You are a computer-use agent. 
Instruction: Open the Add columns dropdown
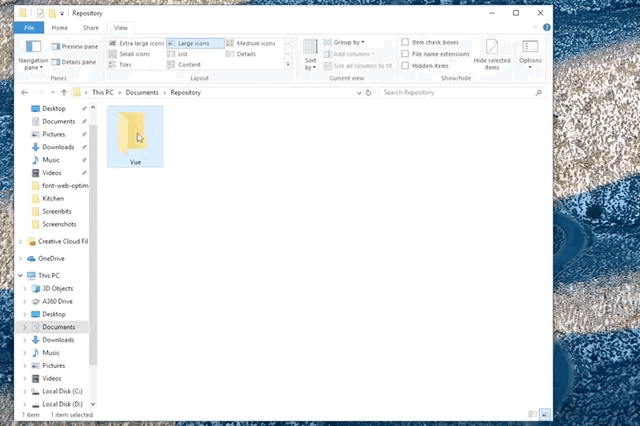pyautogui.click(x=349, y=54)
